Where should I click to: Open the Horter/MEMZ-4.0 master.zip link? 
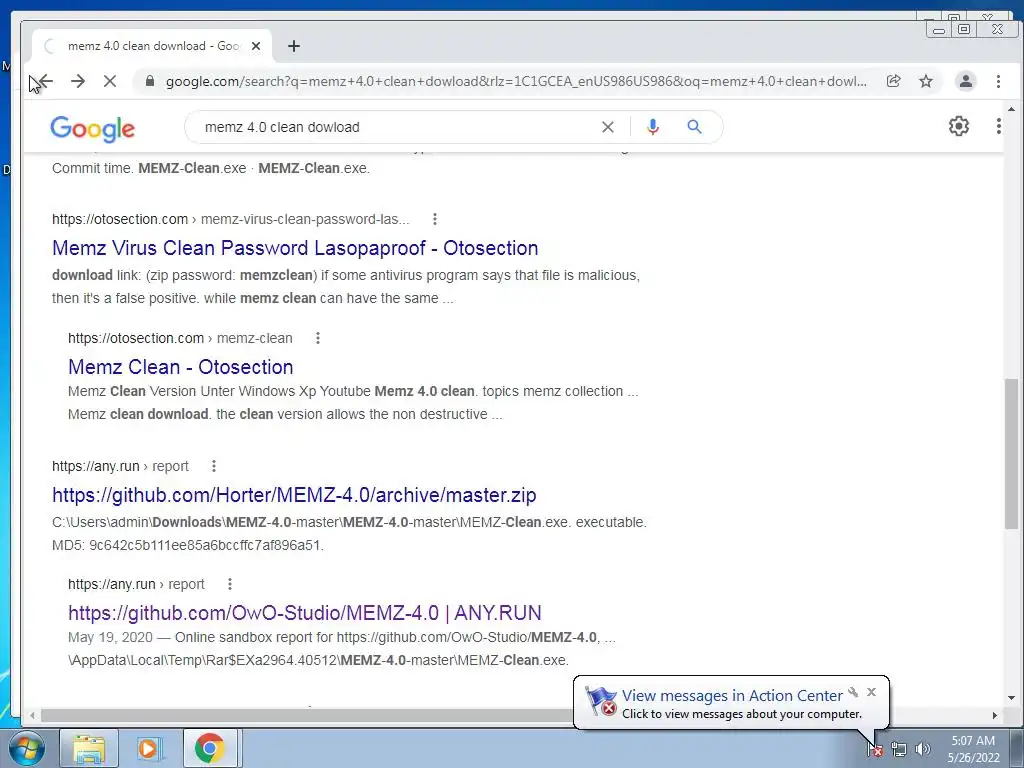click(295, 495)
